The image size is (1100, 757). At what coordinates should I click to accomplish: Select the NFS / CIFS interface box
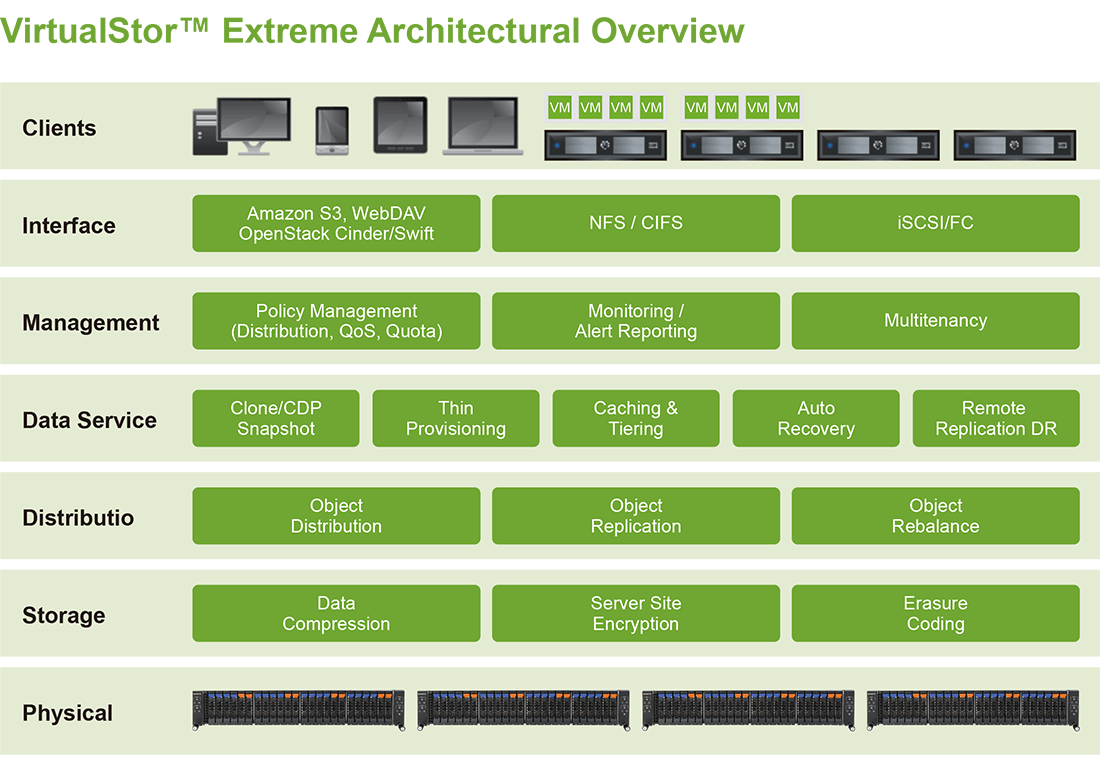click(636, 223)
